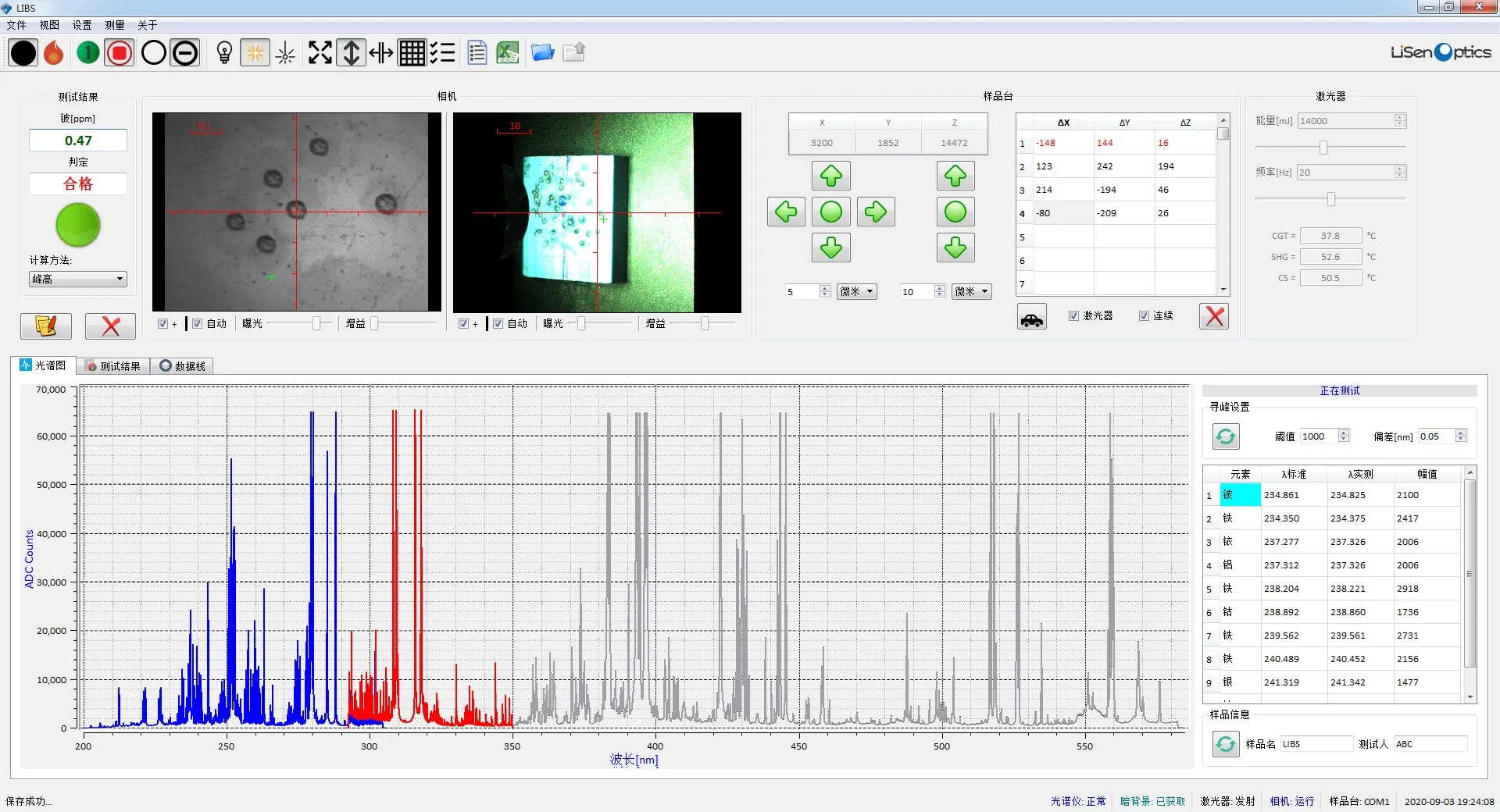
Task: Toggle the grid display toolbar icon
Action: coord(412,53)
